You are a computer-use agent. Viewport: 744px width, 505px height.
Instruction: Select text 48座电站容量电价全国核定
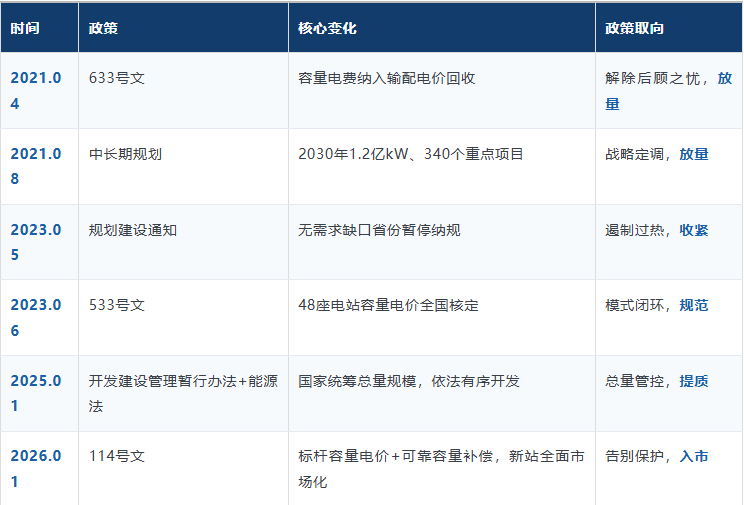click(x=388, y=305)
